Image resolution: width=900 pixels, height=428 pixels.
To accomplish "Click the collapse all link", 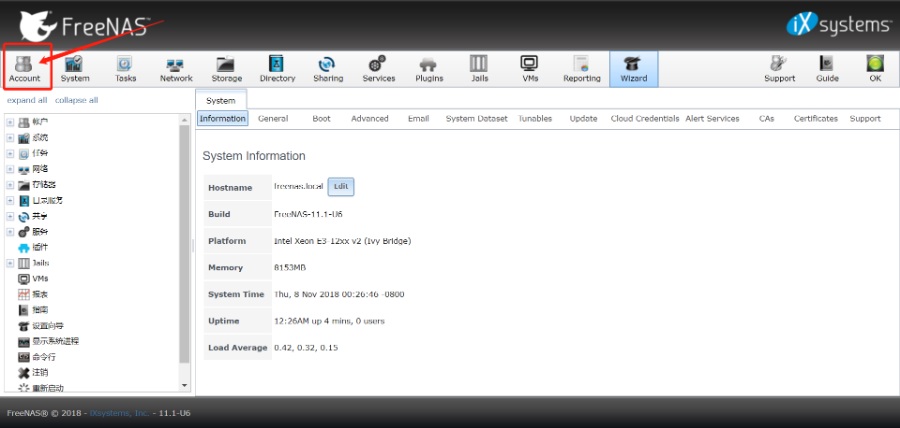I will tap(76, 100).
